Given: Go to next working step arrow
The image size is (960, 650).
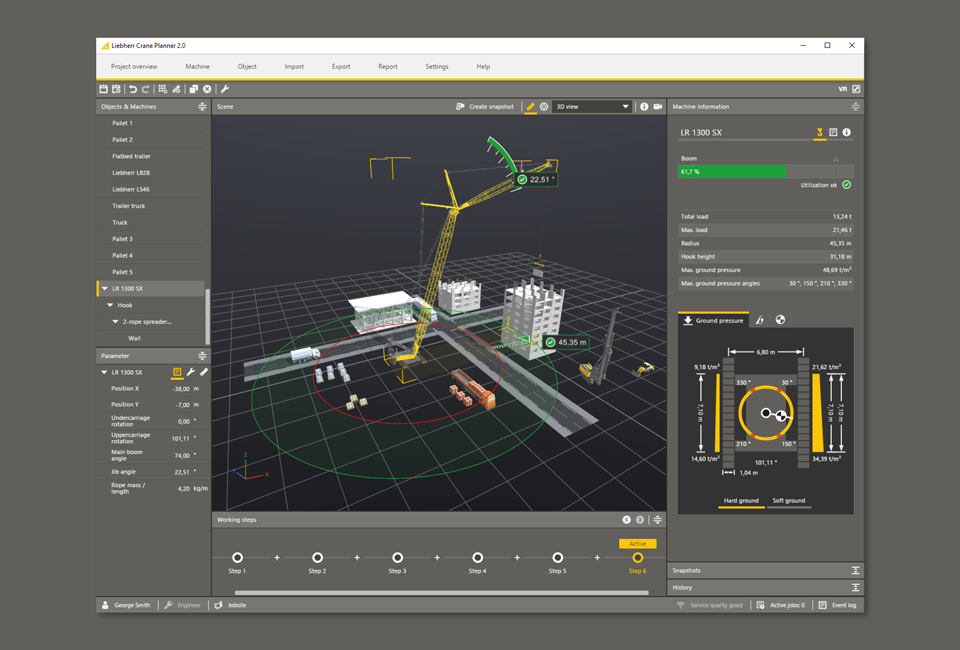Looking at the screenshot, I should click(640, 520).
